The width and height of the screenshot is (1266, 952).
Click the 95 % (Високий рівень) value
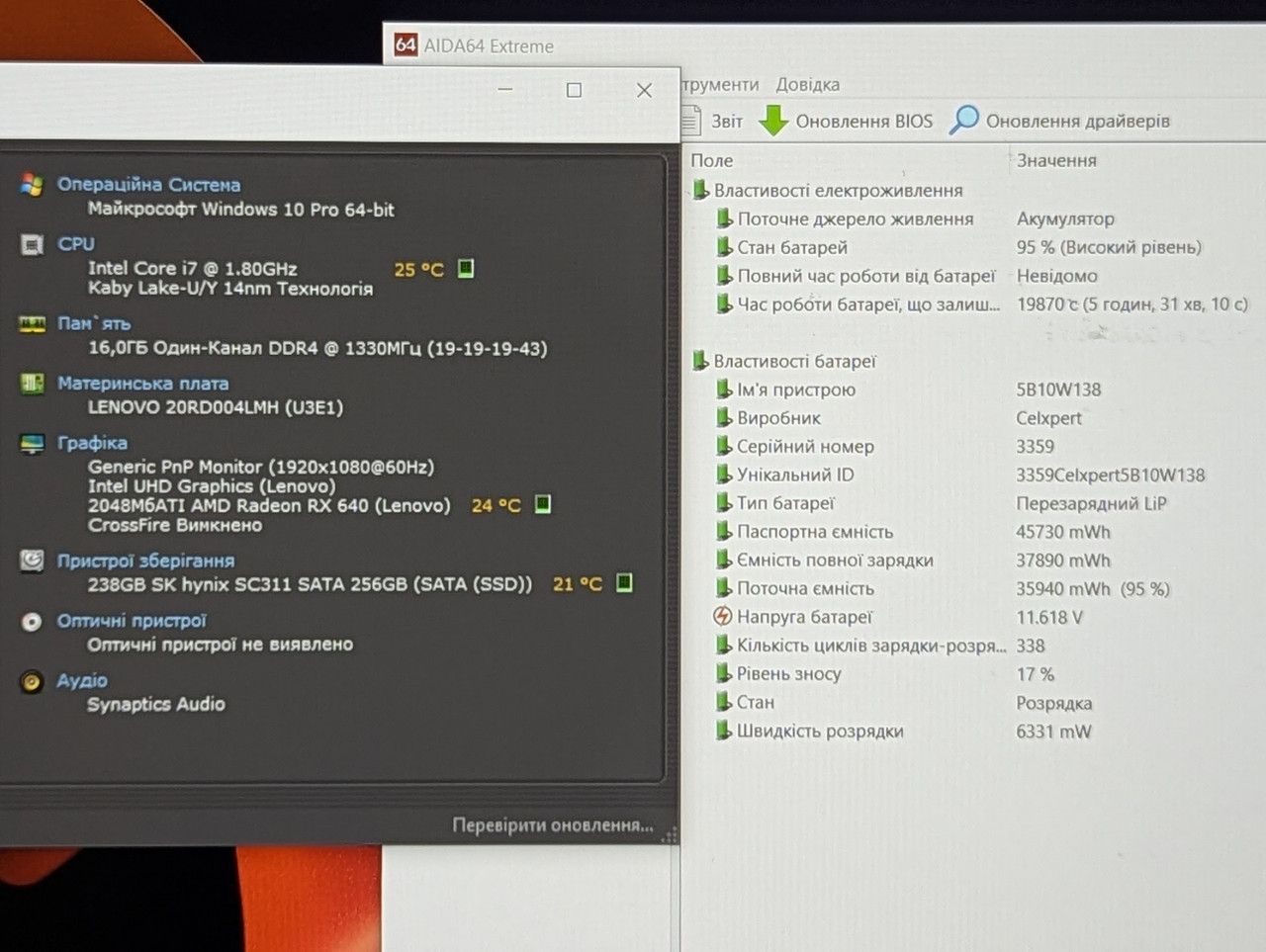click(x=1109, y=247)
